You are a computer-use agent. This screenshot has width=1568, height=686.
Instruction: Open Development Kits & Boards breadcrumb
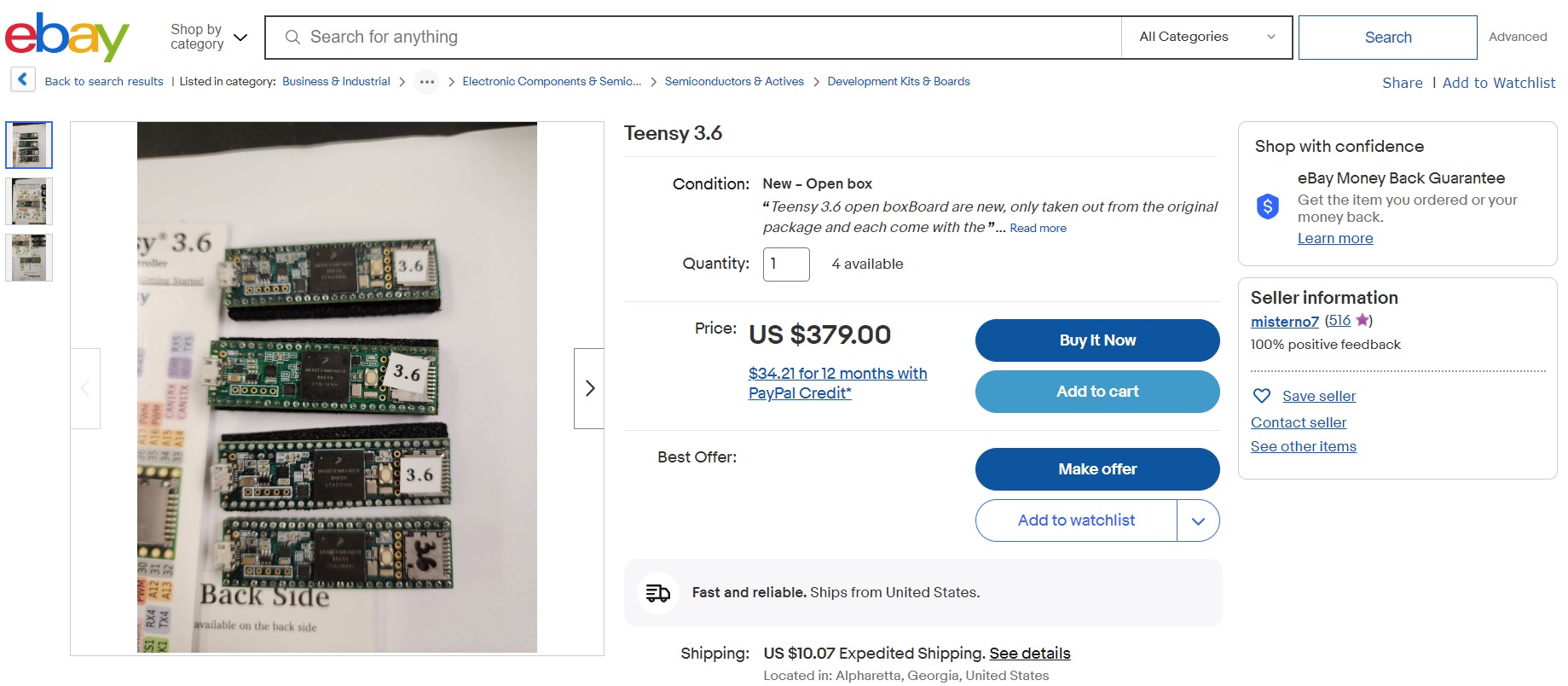click(899, 82)
